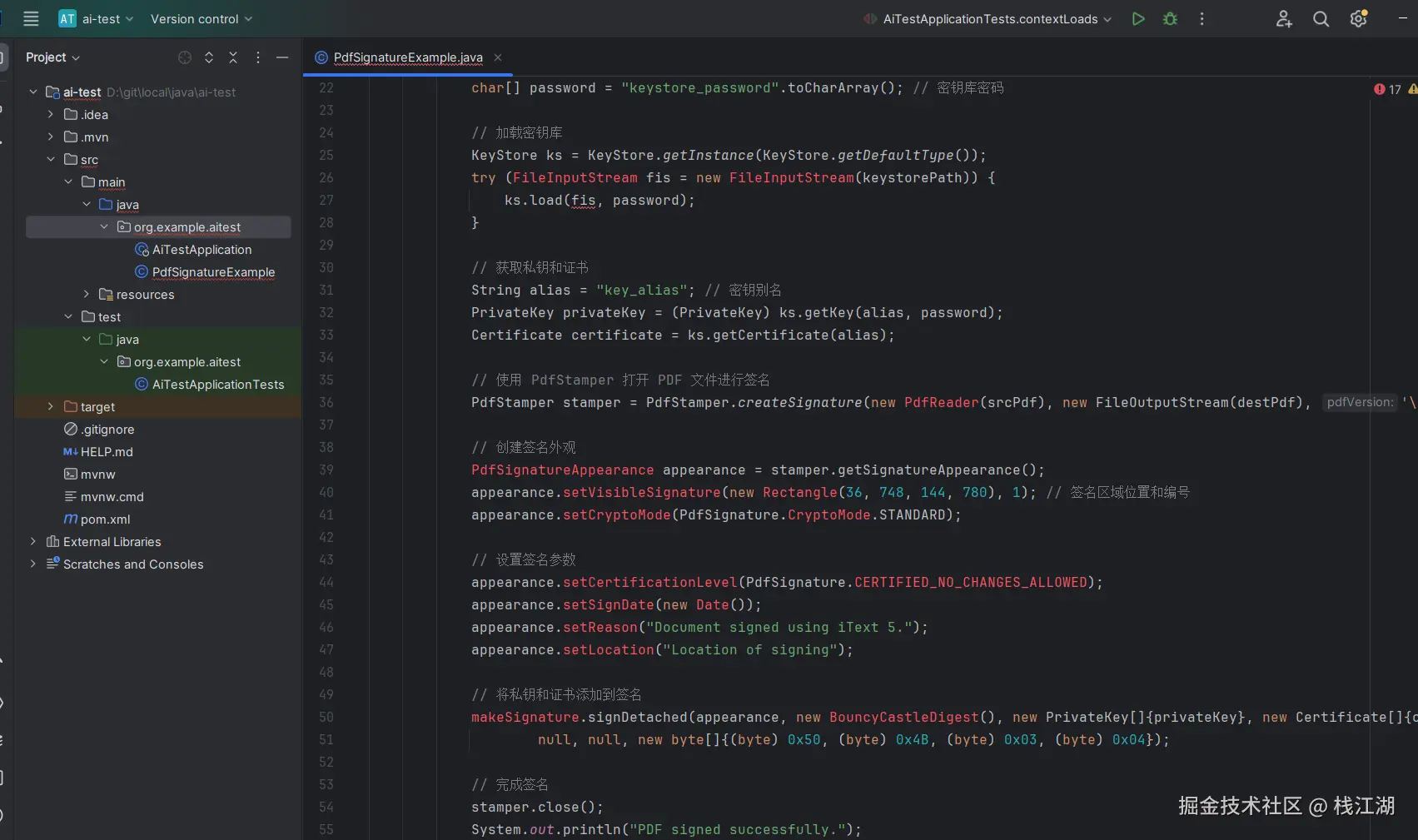Select the java folder under test
The width and height of the screenshot is (1418, 840).
119,339
